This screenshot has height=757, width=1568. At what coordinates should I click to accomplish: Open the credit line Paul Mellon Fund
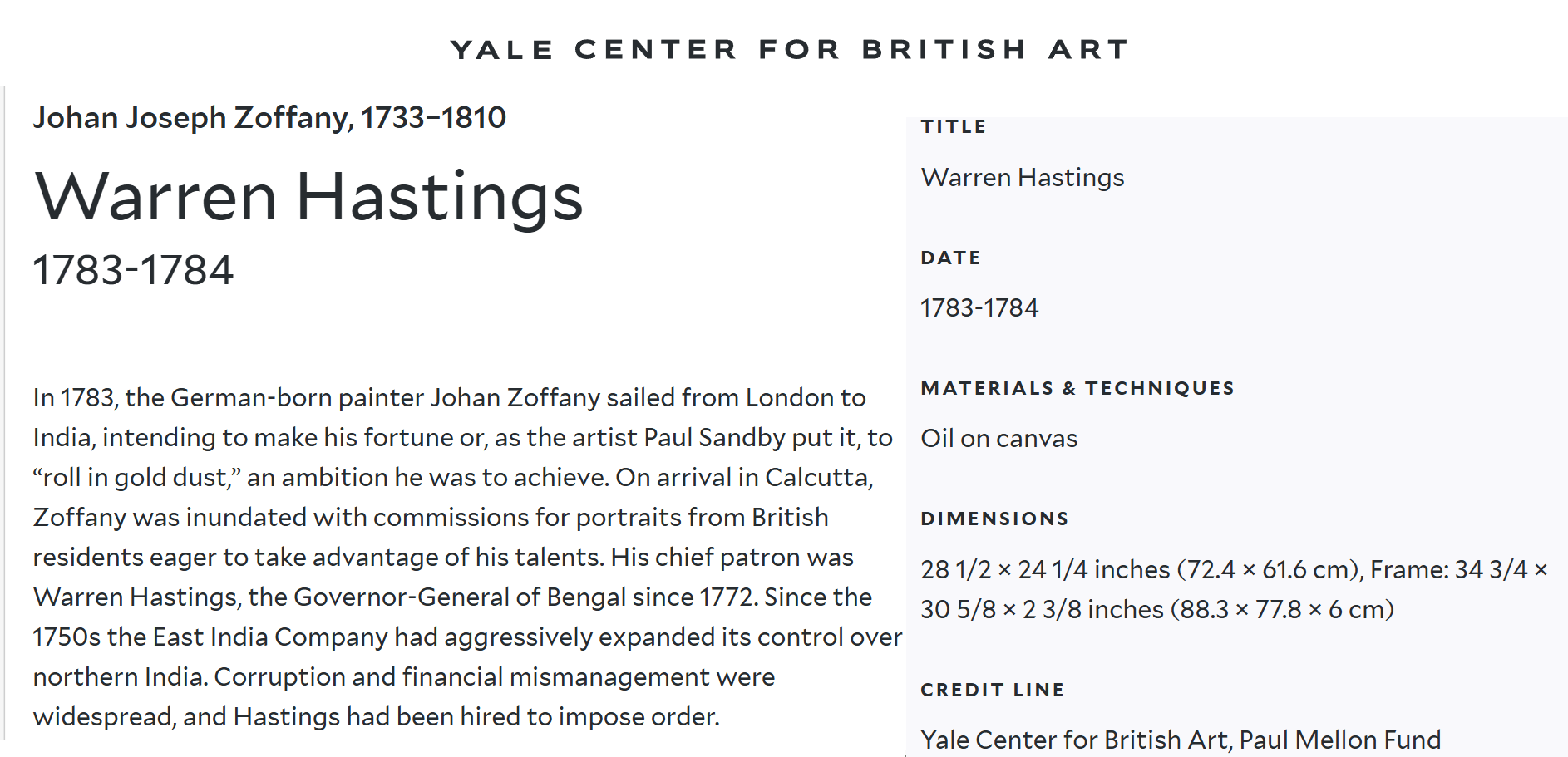click(1181, 740)
